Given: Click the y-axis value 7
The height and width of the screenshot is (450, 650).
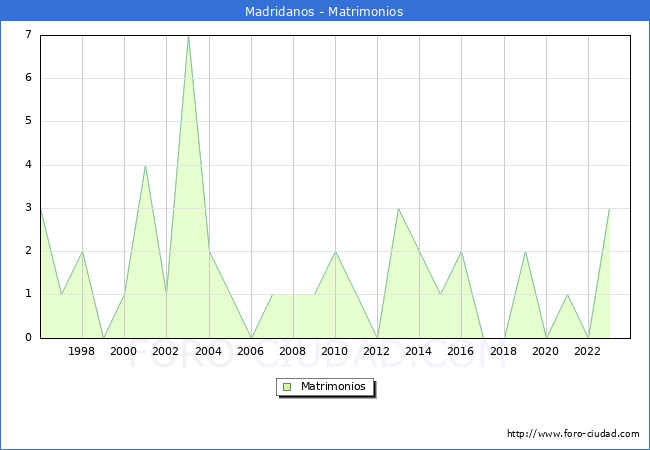Looking at the screenshot, I should tap(28, 34).
